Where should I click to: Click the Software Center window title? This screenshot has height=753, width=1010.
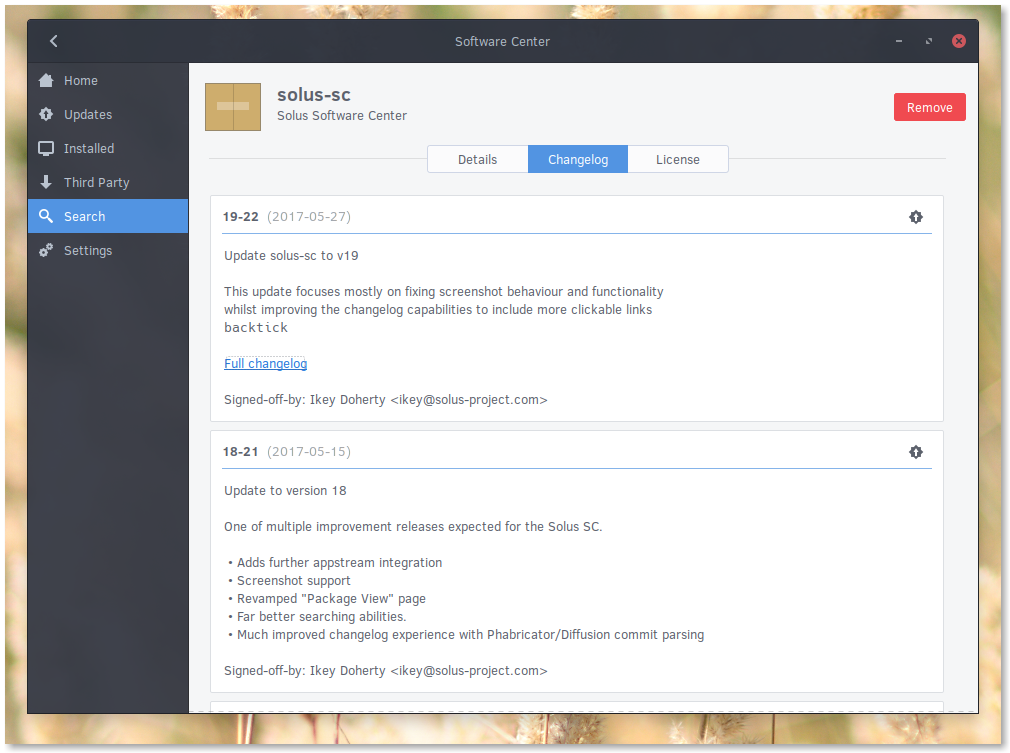click(x=502, y=41)
